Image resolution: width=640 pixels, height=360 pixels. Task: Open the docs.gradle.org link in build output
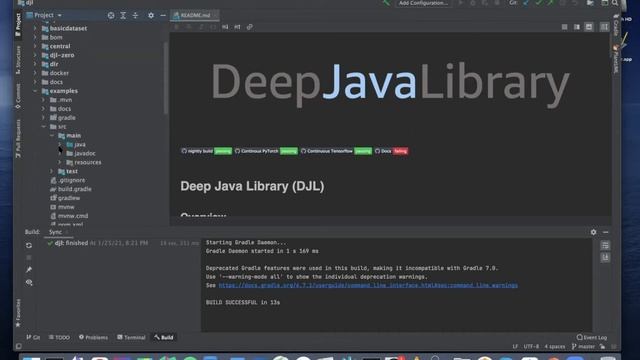click(368, 285)
